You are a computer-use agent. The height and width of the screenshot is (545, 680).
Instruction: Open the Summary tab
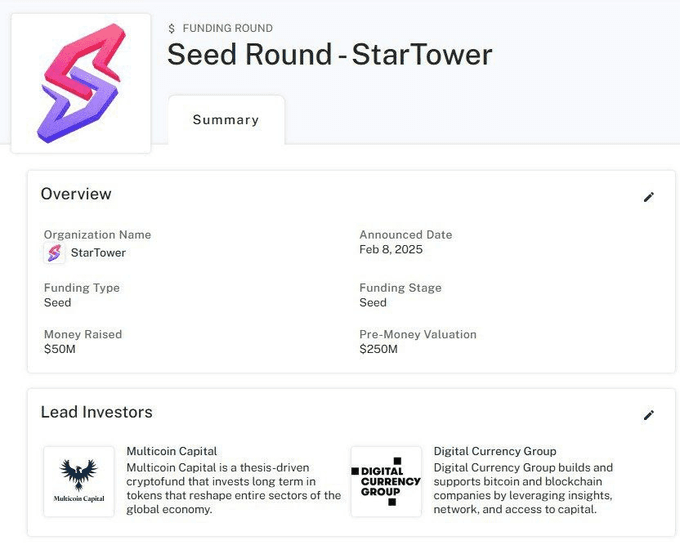pos(226,120)
